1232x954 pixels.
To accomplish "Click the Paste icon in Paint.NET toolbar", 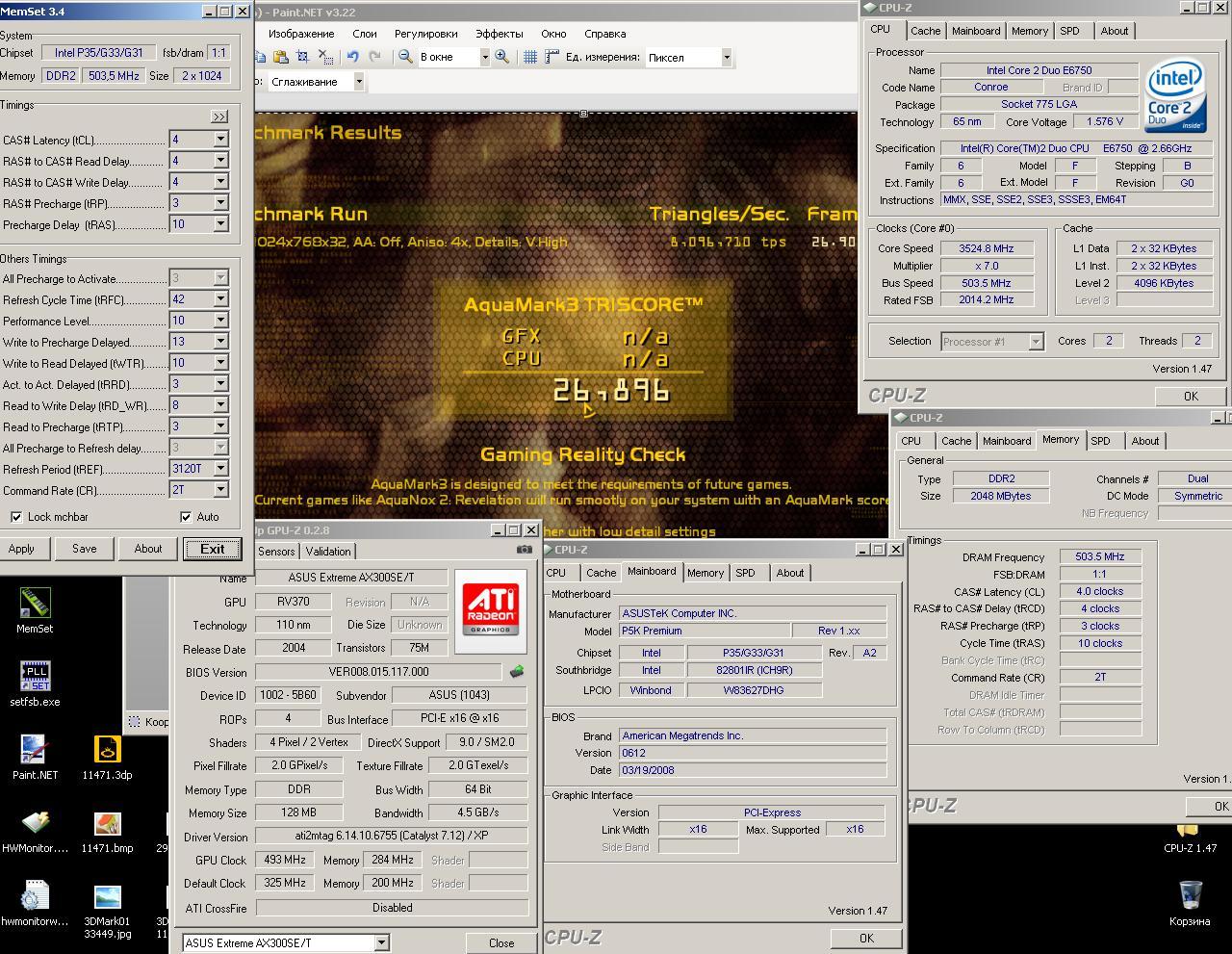I will (x=281, y=57).
